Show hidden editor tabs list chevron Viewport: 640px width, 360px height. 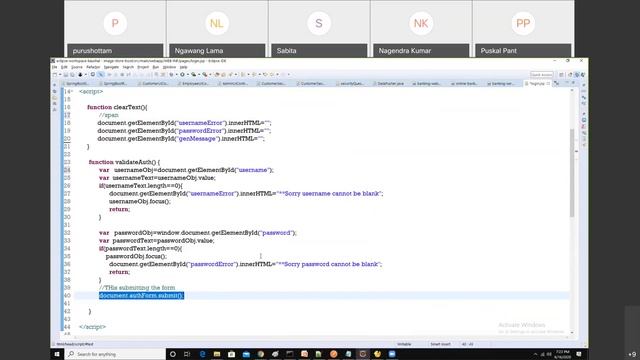556,83
